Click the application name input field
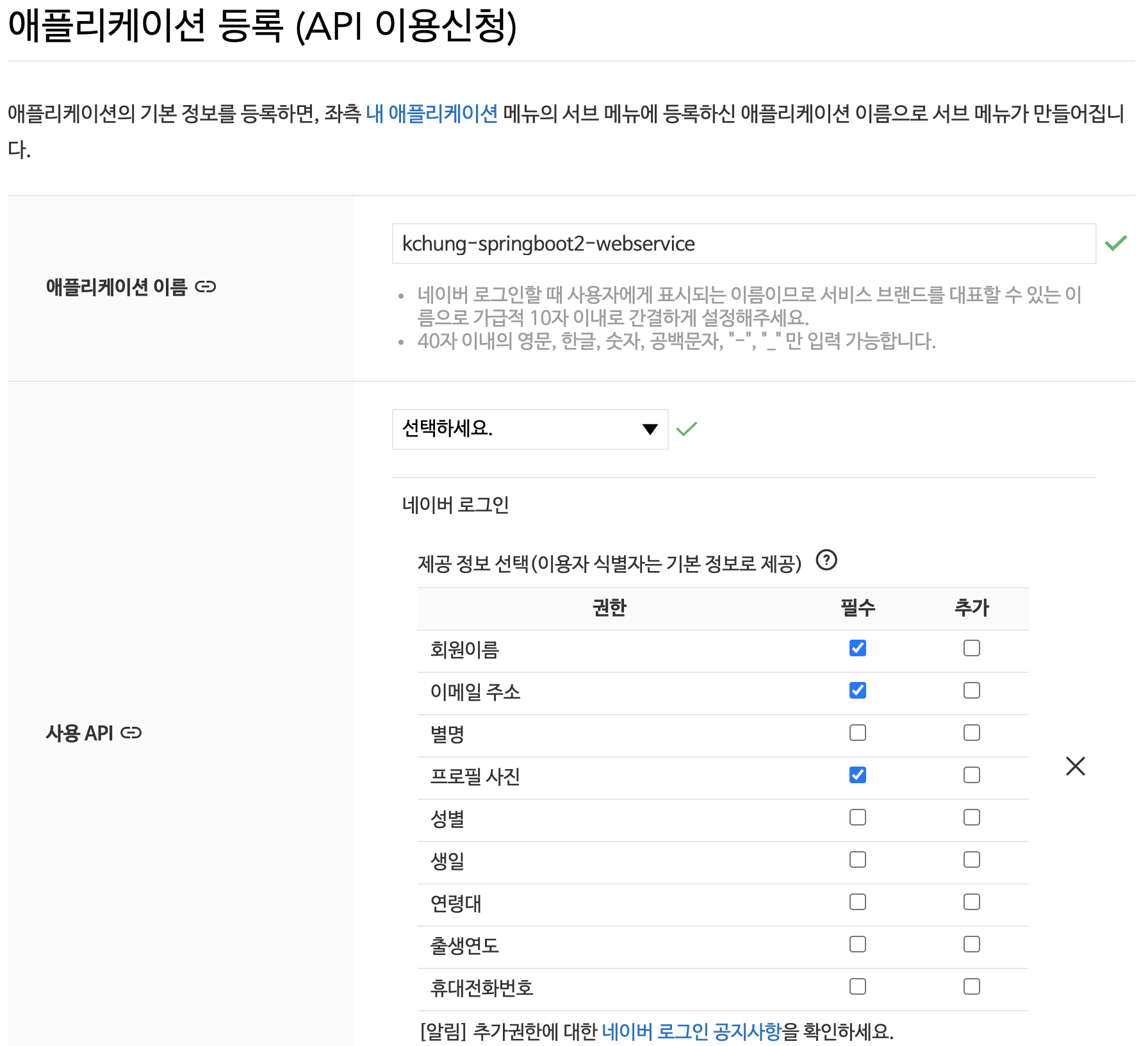Screen dimensions: 1148x1046 pyautogui.click(x=744, y=244)
